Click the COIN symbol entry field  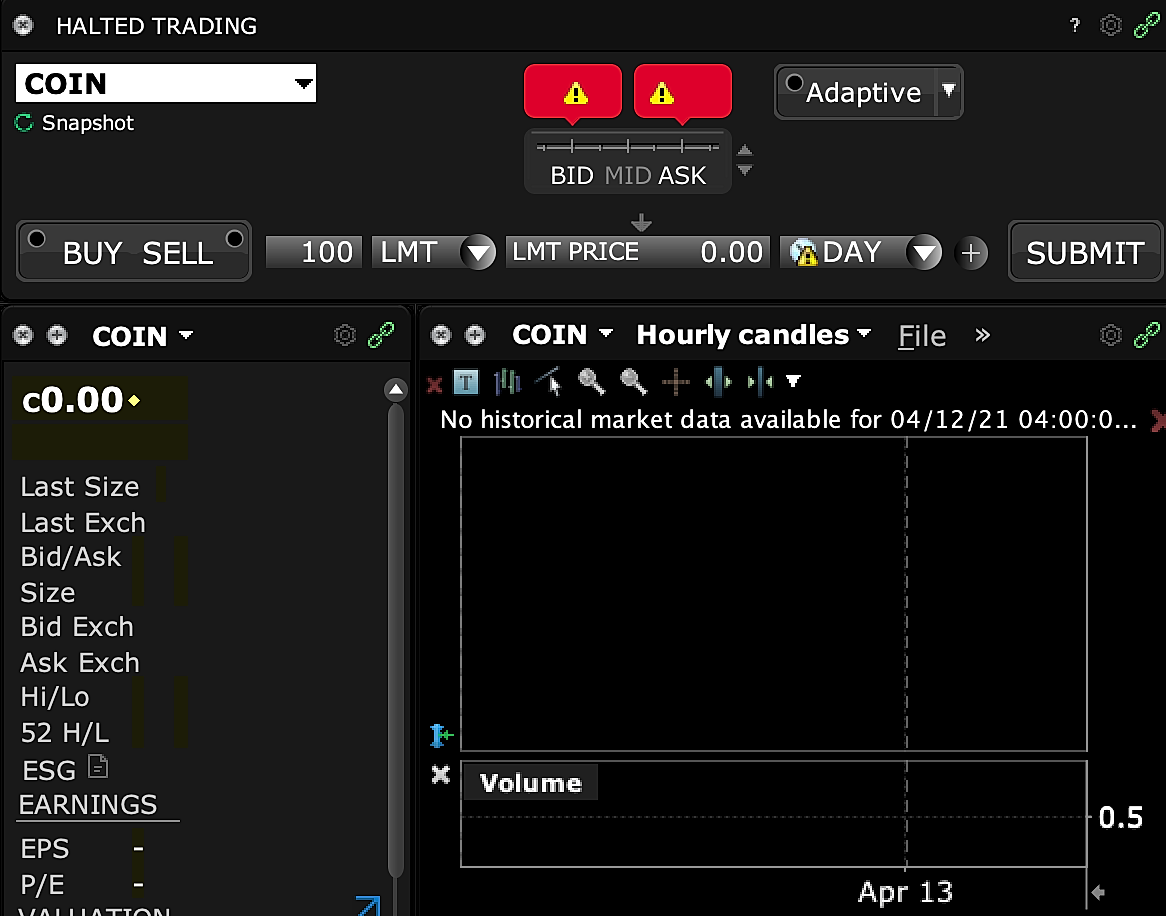click(x=154, y=83)
